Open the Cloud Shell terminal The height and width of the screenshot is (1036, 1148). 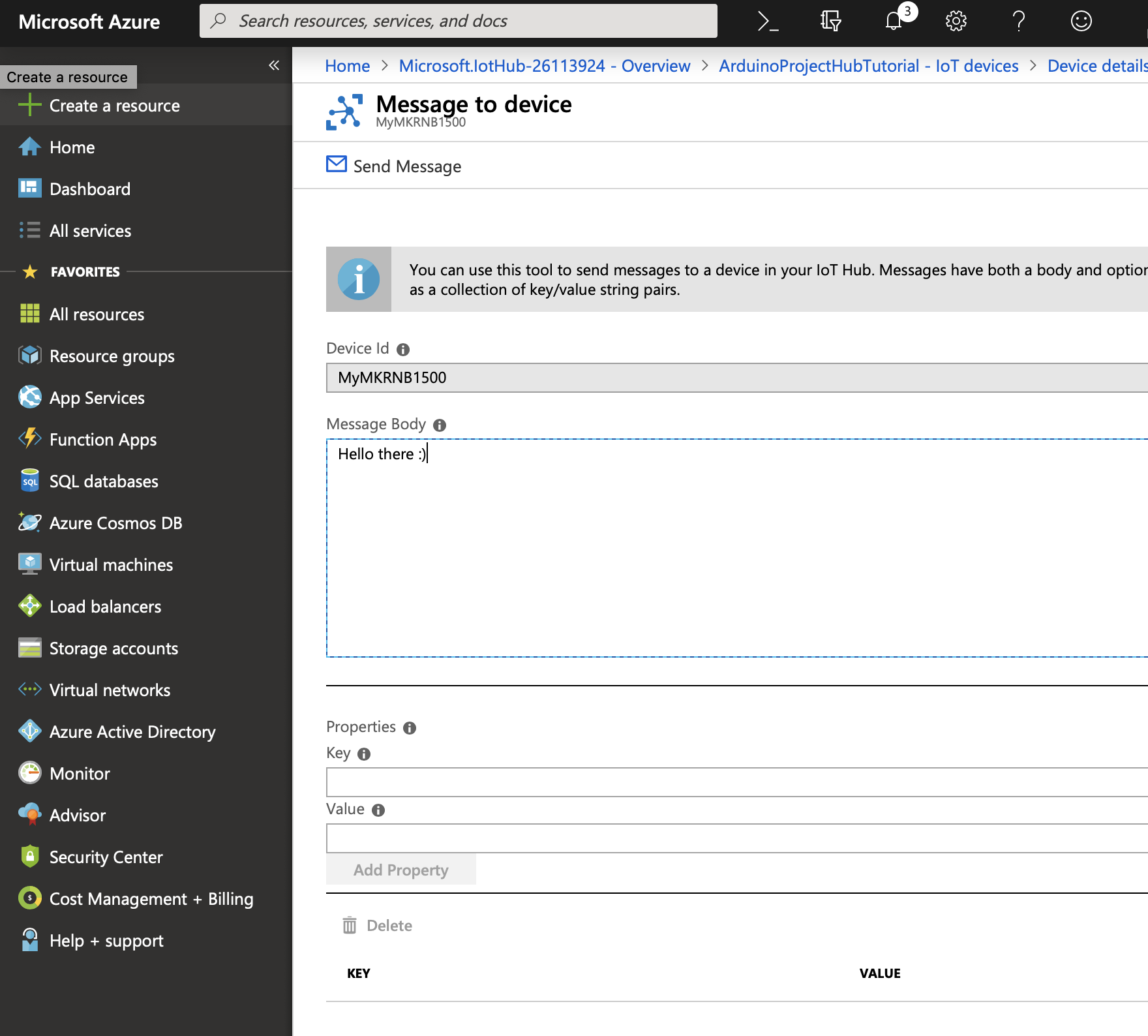[x=768, y=20]
